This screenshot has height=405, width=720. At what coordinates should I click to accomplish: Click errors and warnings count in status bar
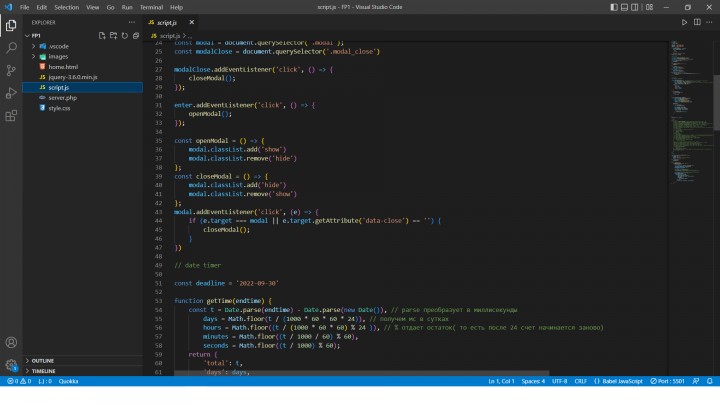(x=19, y=381)
